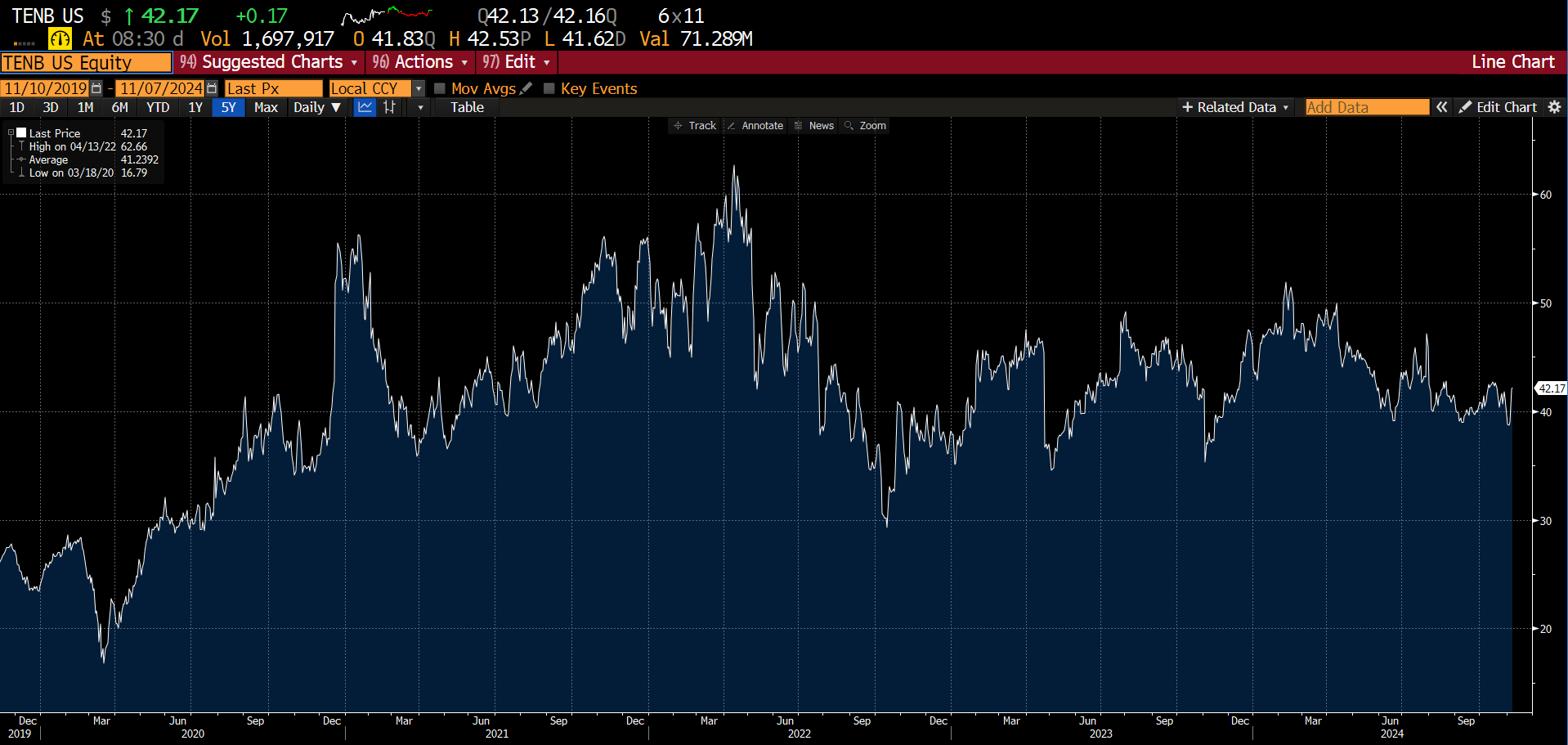Open the end date calendar picker

point(212,88)
